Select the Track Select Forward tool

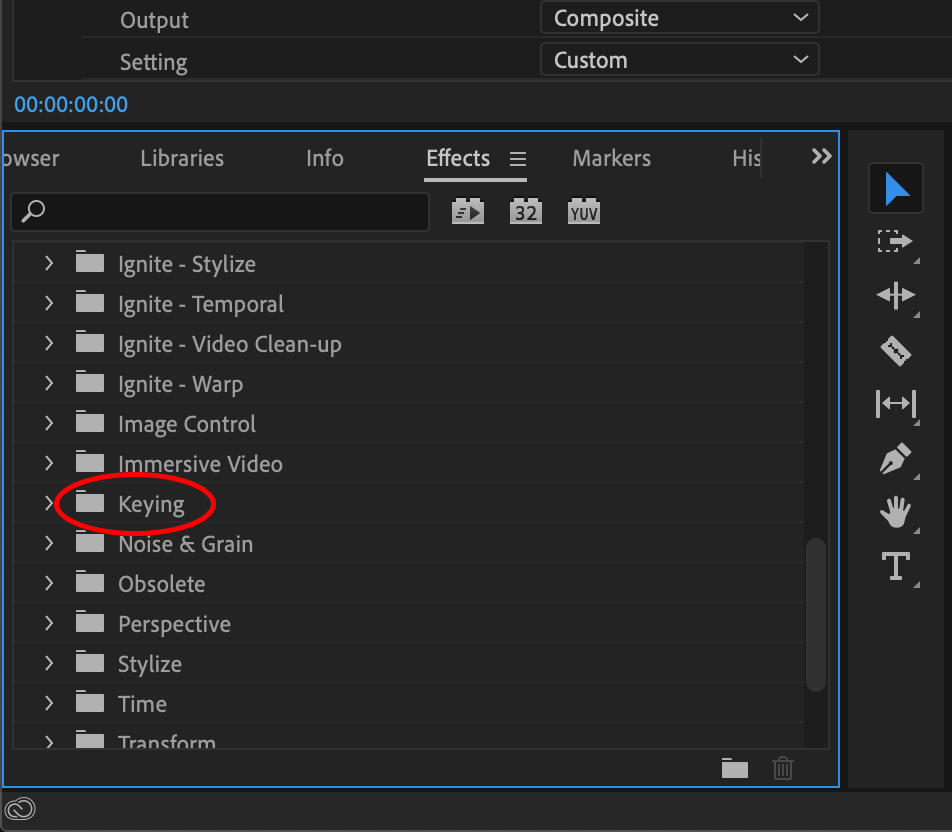[x=895, y=242]
